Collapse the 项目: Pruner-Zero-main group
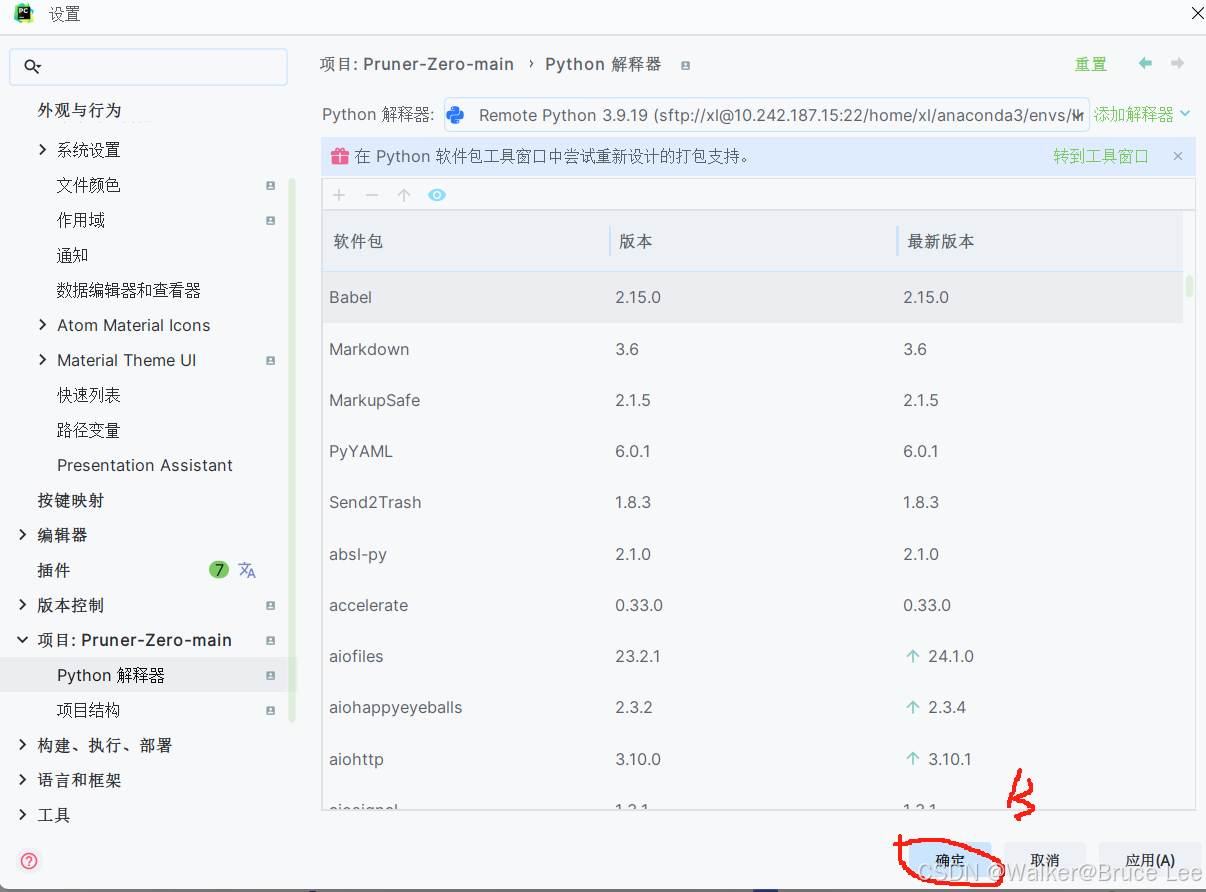Screen dimensions: 1206x892 [23, 640]
